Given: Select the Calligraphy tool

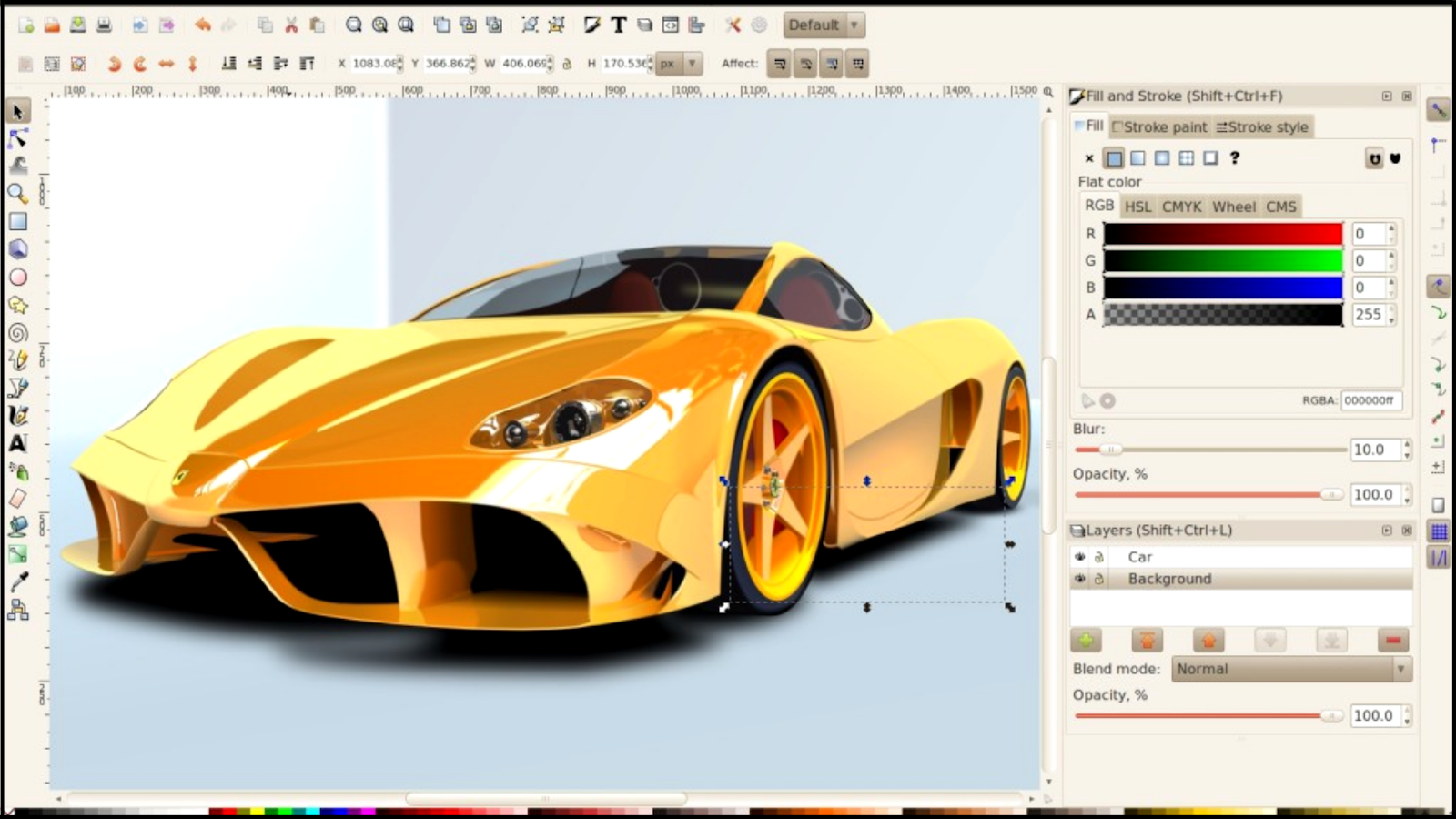Looking at the screenshot, I should click(x=17, y=416).
